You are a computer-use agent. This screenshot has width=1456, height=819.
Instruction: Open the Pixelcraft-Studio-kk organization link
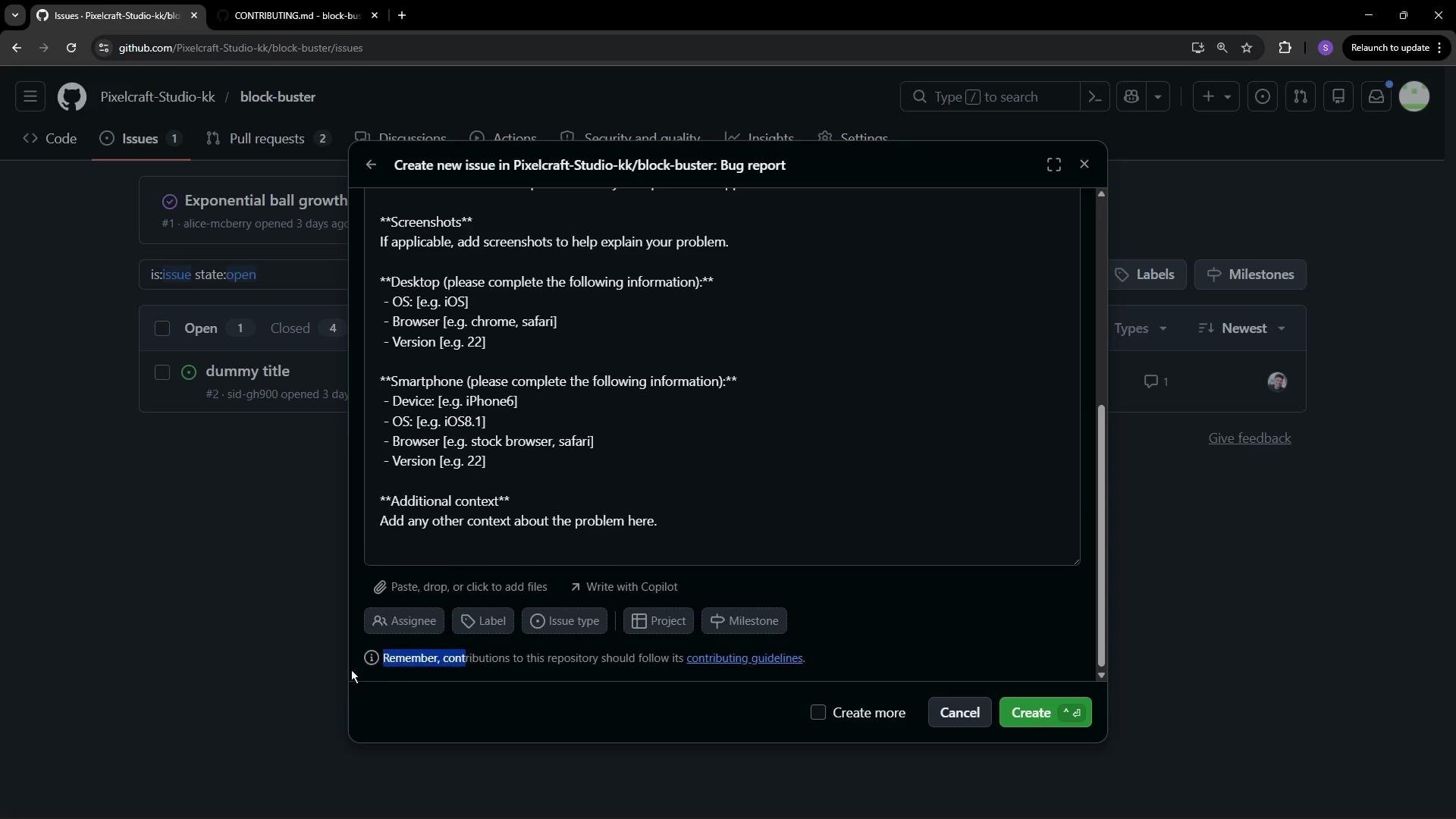[158, 97]
